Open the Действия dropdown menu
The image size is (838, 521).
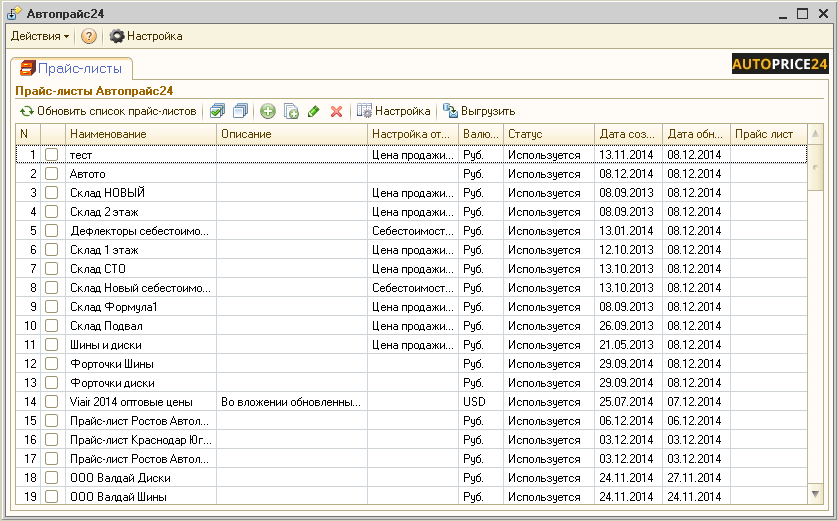click(40, 36)
